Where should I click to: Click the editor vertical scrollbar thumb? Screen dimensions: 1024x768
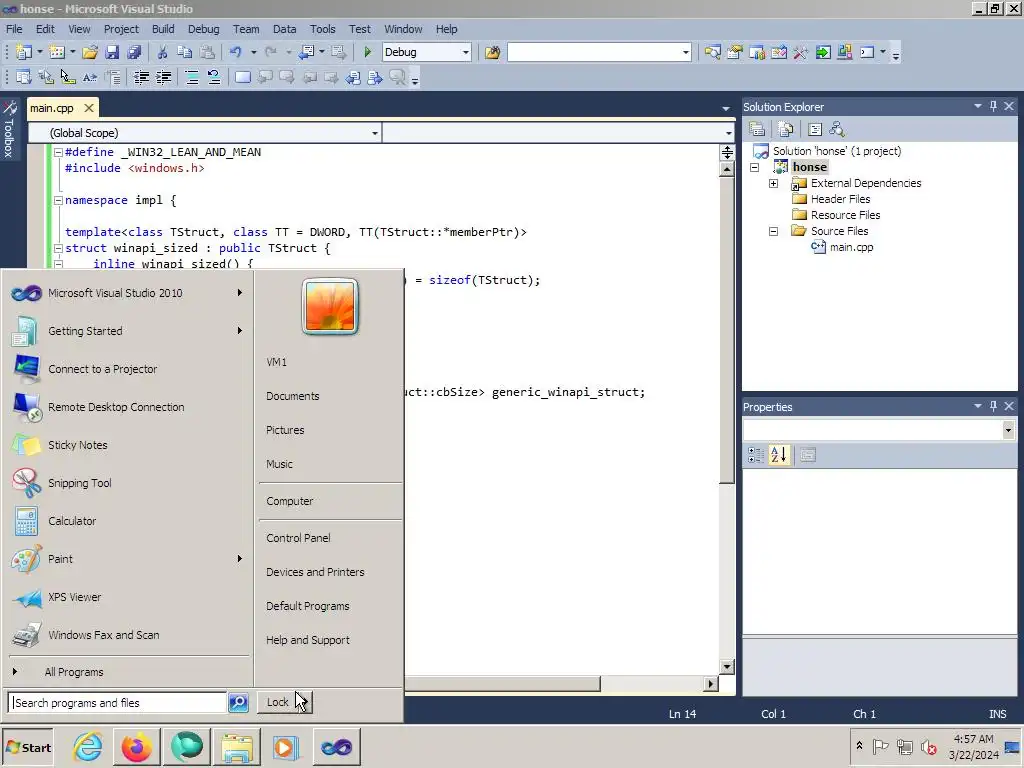point(727,330)
